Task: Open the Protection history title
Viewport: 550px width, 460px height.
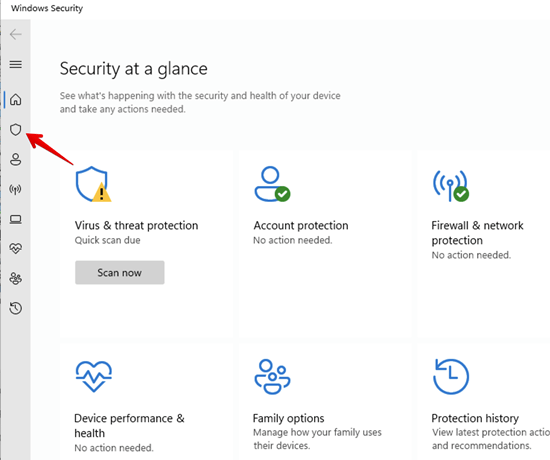Action: click(x=475, y=418)
